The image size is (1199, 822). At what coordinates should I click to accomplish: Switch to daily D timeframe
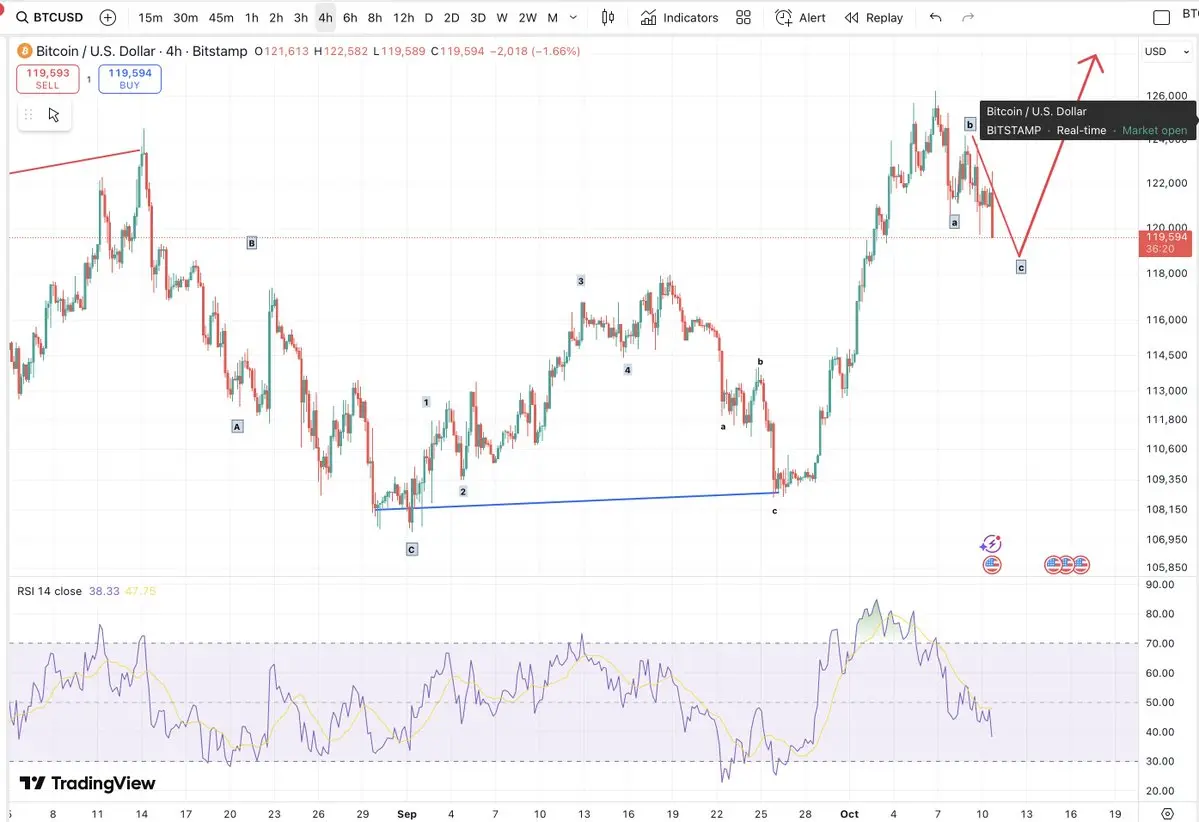click(x=428, y=18)
